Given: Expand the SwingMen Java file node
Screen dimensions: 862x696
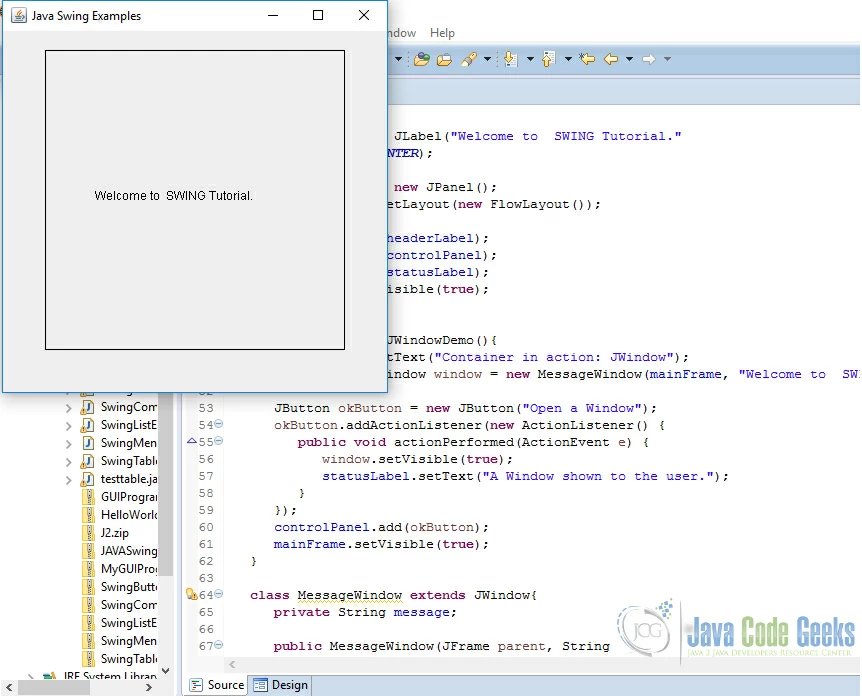Looking at the screenshot, I should tap(68, 444).
